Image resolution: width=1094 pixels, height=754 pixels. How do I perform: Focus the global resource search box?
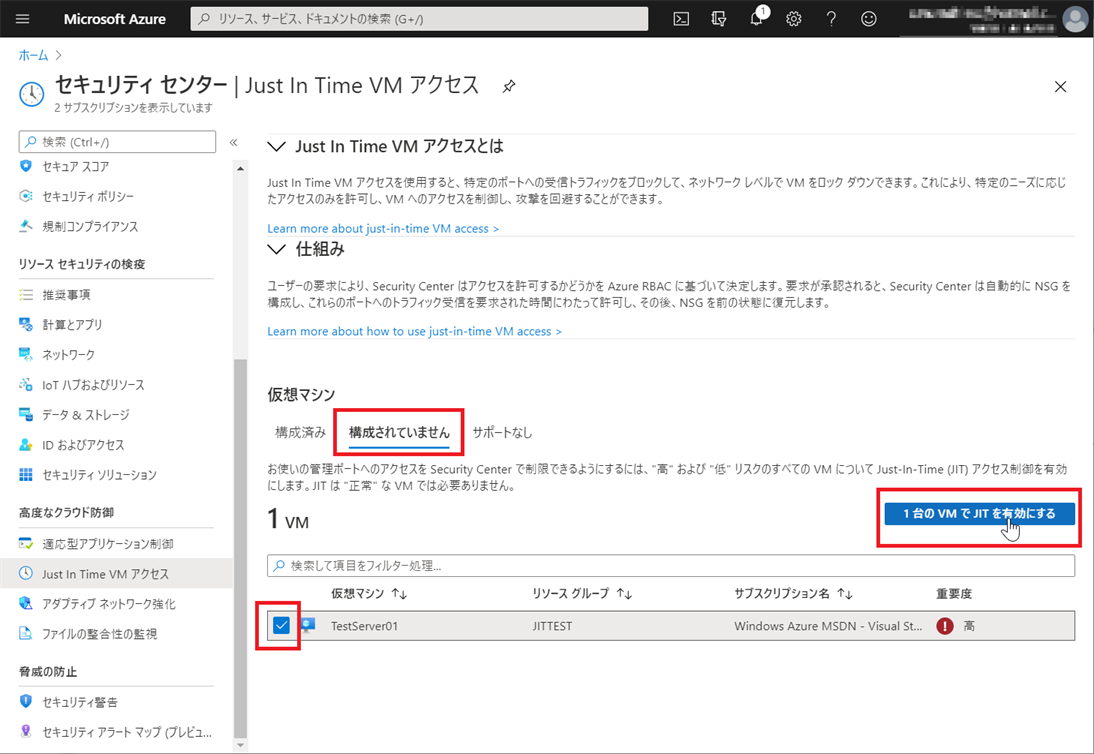[419, 19]
